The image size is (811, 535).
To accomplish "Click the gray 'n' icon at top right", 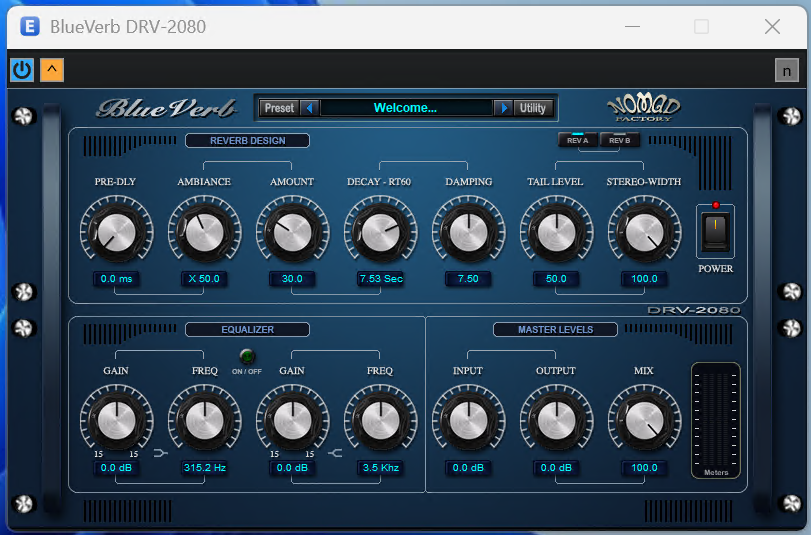I will click(x=787, y=70).
